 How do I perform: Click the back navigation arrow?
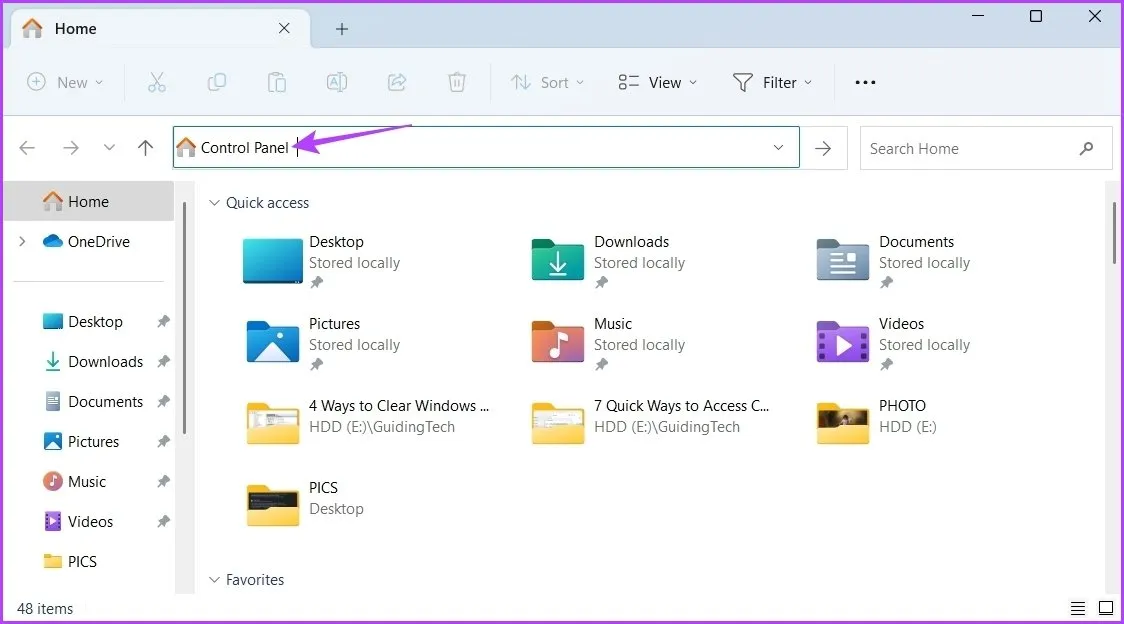click(27, 148)
